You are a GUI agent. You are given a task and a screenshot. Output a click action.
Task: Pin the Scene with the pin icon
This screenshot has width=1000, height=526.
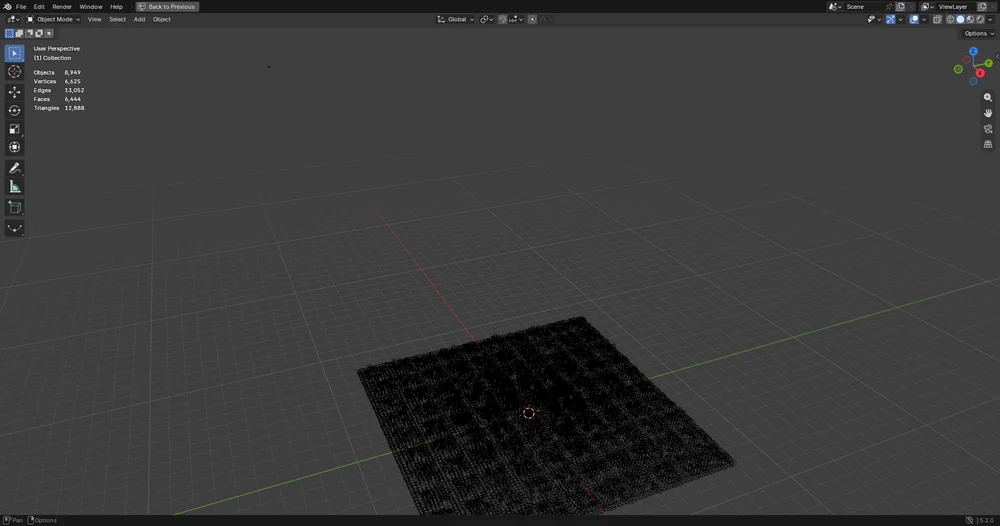(x=889, y=6)
